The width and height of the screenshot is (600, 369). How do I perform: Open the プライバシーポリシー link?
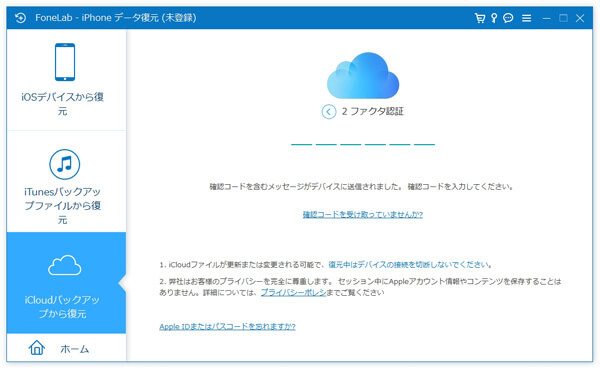(x=293, y=292)
